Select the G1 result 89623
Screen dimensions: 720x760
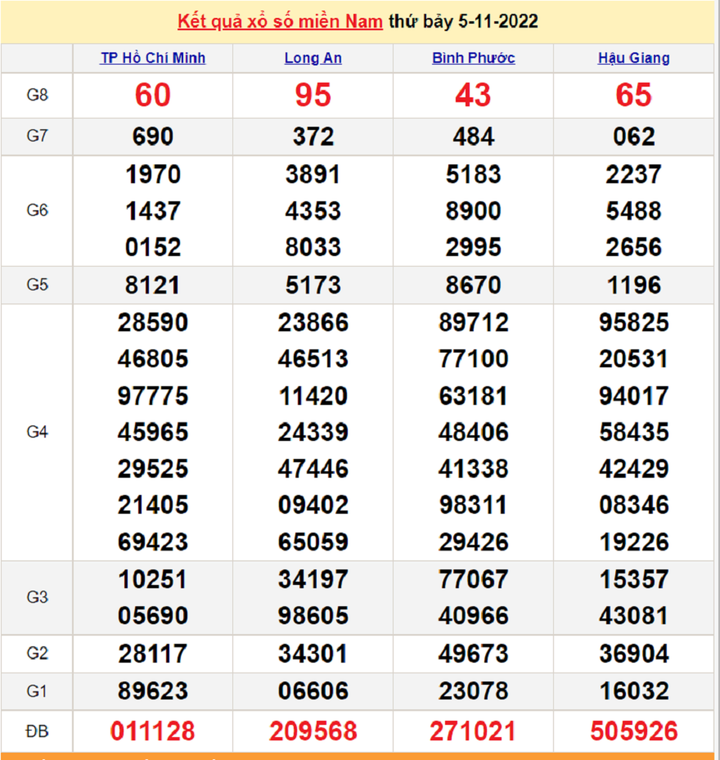tap(153, 691)
